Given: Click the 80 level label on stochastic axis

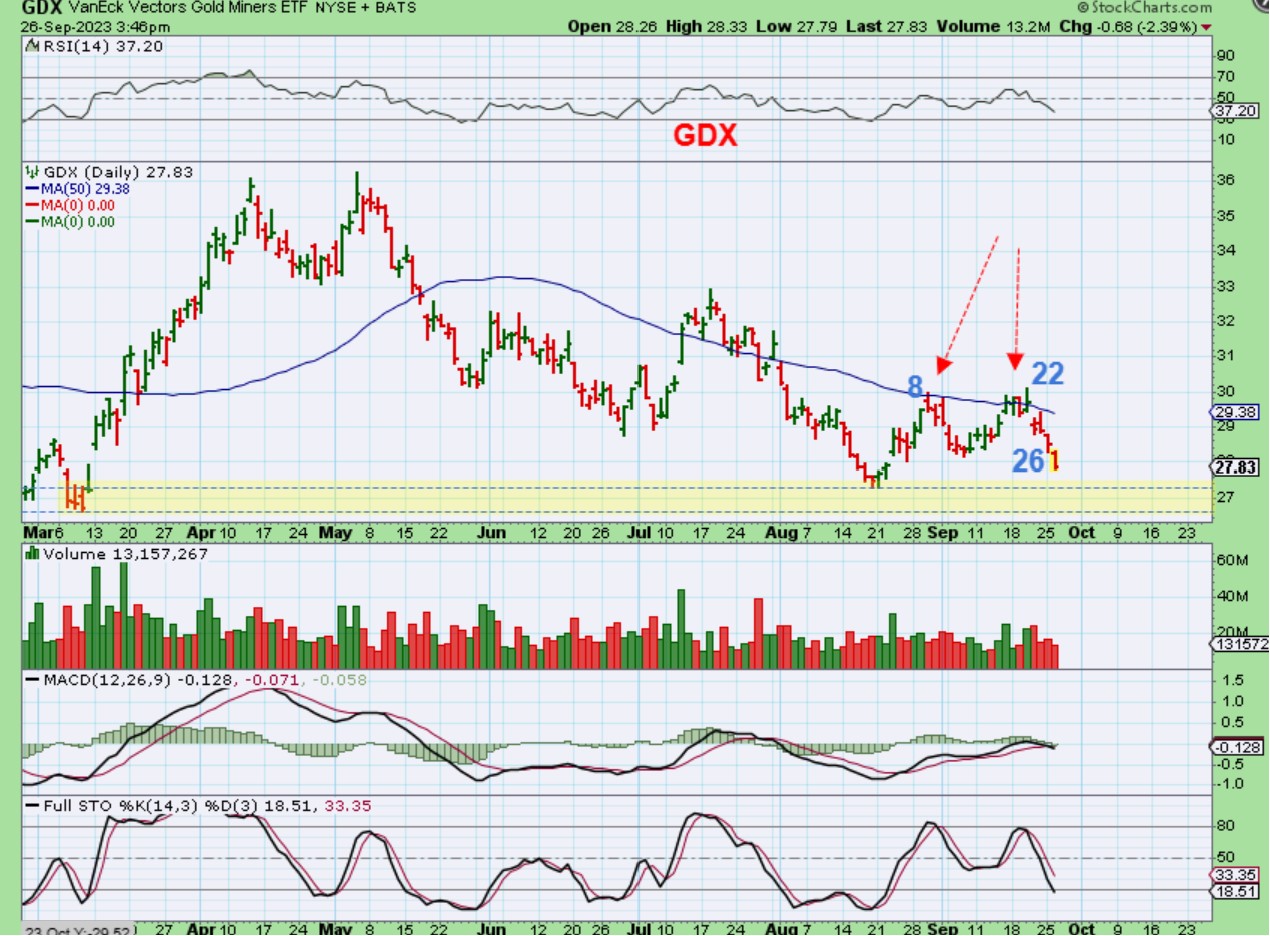Looking at the screenshot, I should pyautogui.click(x=1224, y=826).
